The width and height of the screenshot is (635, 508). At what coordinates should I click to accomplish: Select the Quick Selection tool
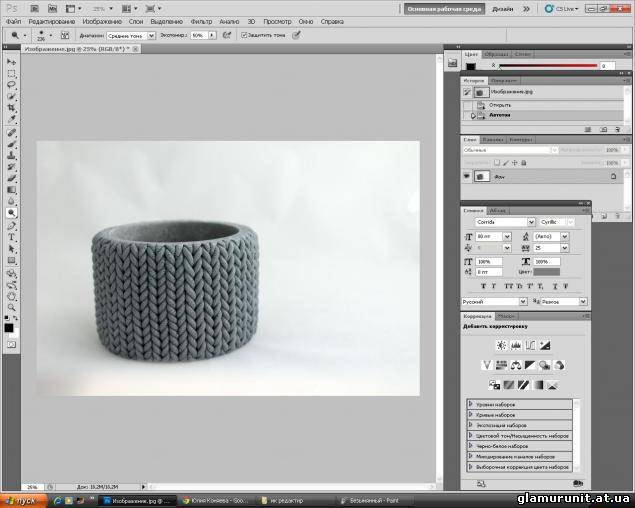(x=11, y=96)
